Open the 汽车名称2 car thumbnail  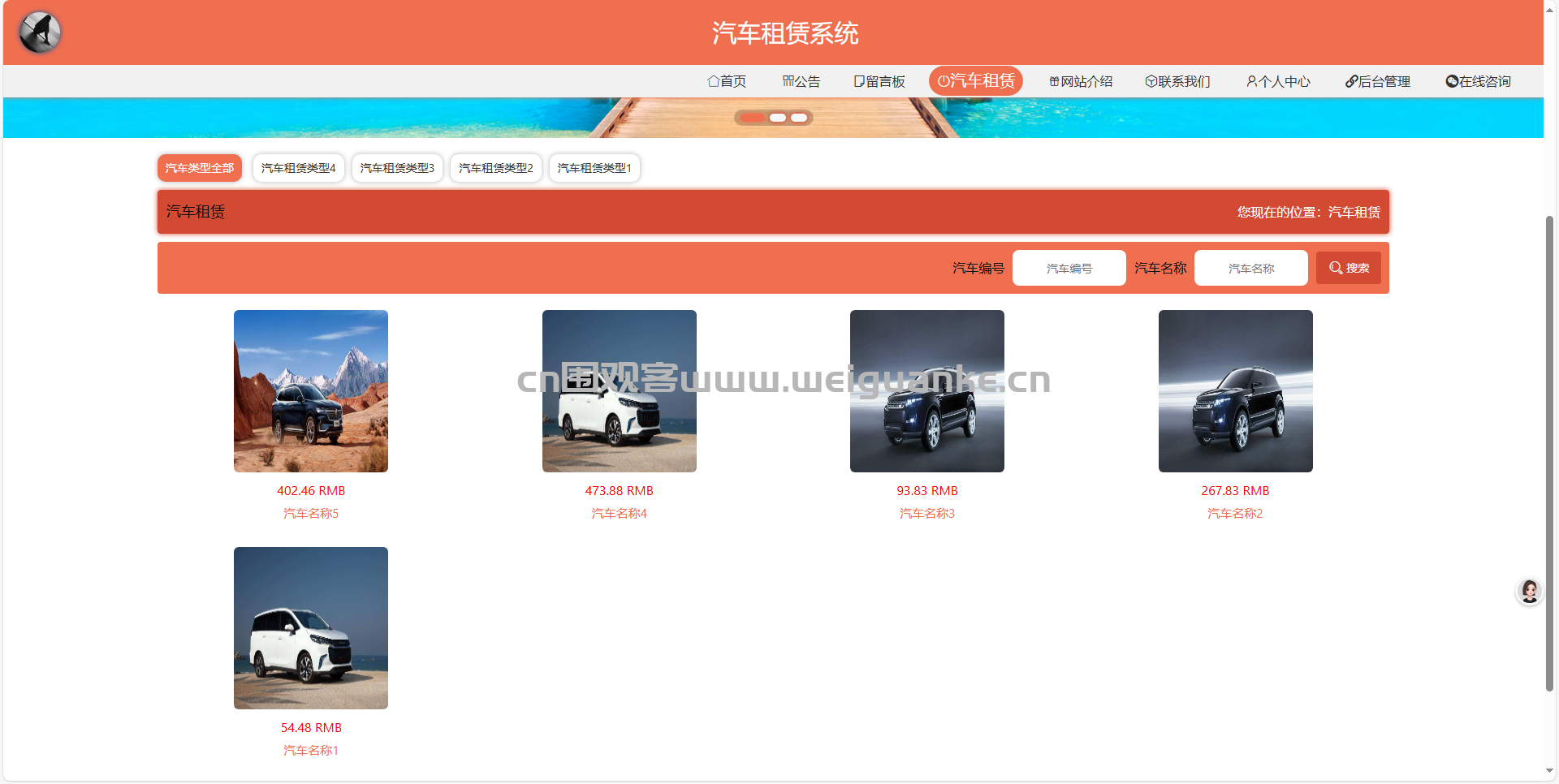[1236, 391]
